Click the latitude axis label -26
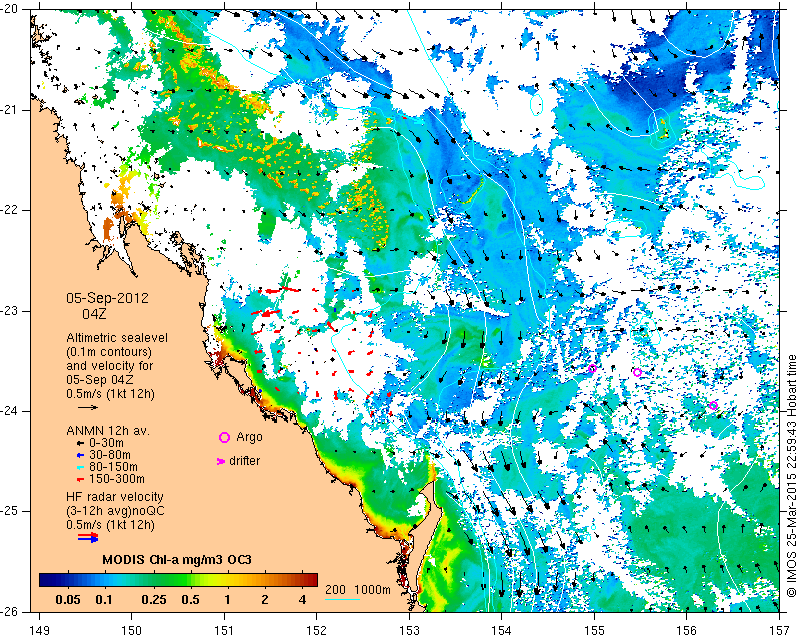The height and width of the screenshot is (640, 800). point(9,612)
